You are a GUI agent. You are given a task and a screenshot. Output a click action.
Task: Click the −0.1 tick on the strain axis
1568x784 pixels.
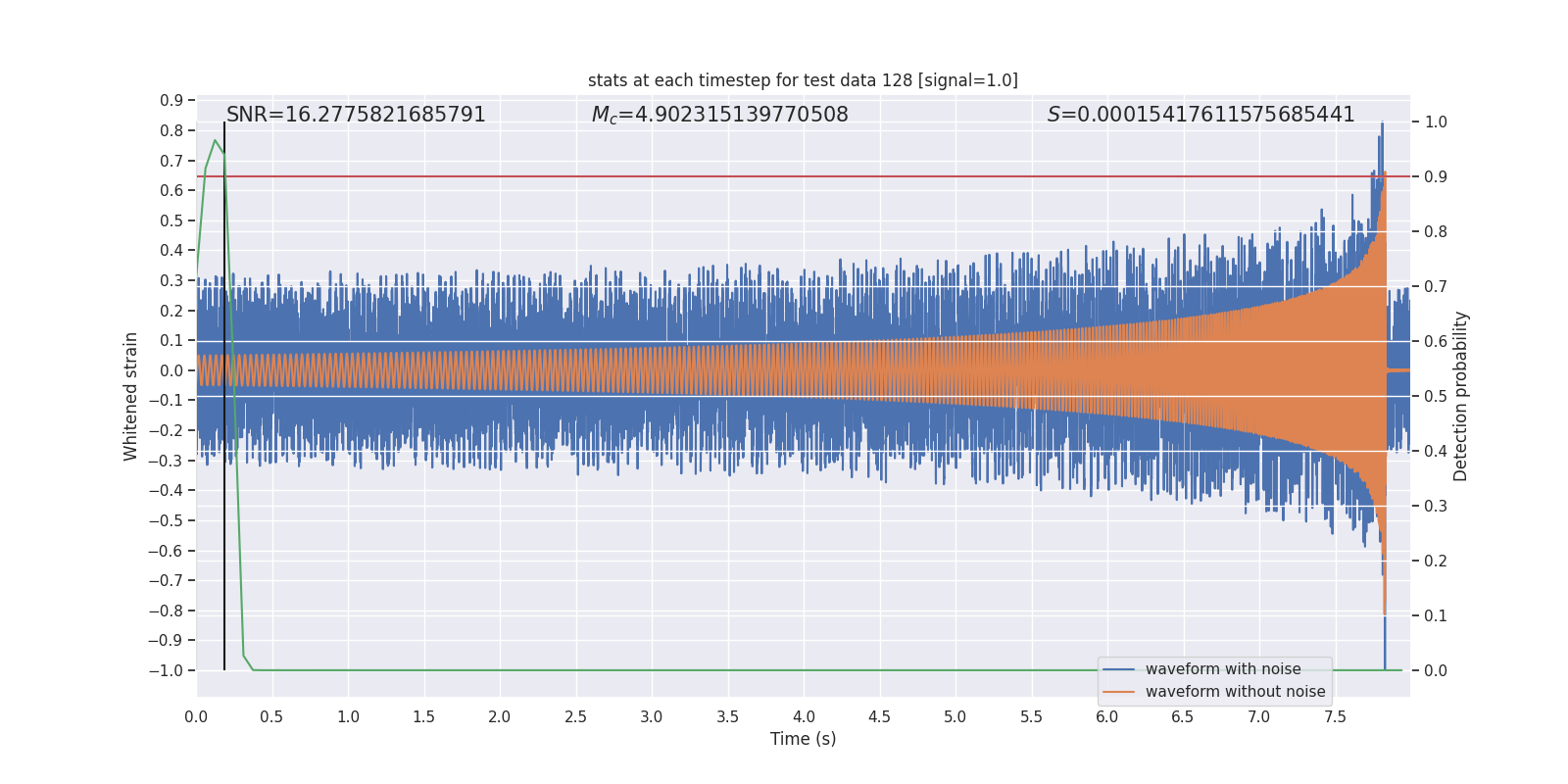(x=166, y=401)
